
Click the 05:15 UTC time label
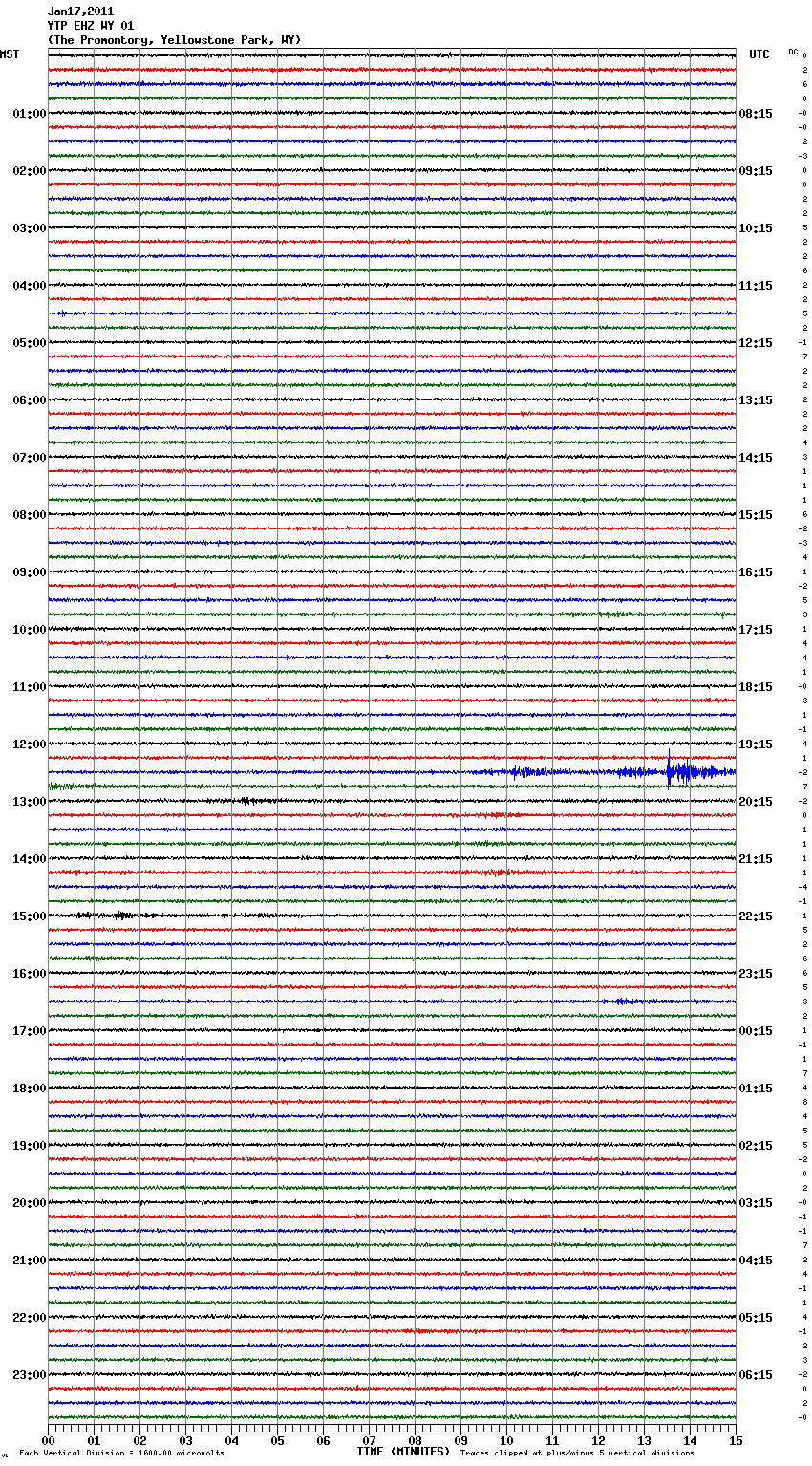(x=756, y=1318)
